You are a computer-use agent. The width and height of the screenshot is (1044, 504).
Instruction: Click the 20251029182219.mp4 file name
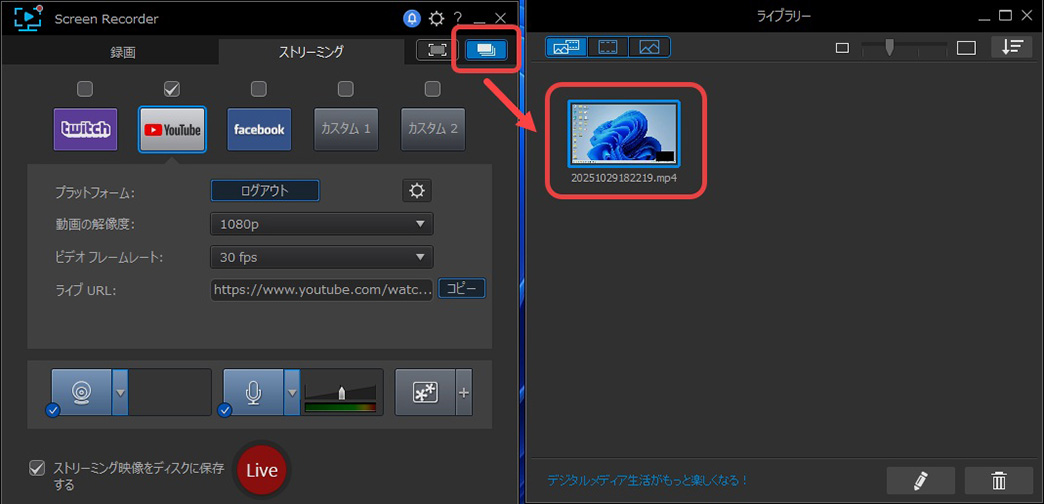click(x=624, y=178)
